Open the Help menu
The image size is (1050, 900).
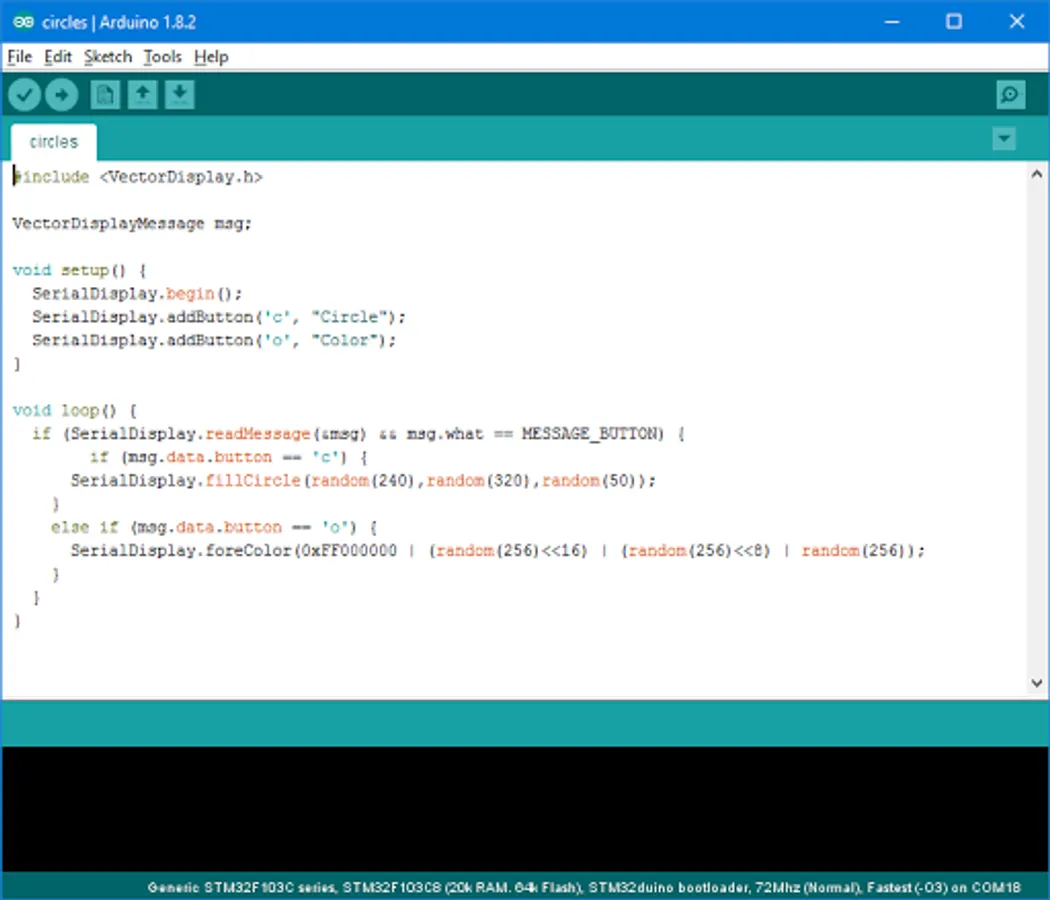pyautogui.click(x=211, y=57)
